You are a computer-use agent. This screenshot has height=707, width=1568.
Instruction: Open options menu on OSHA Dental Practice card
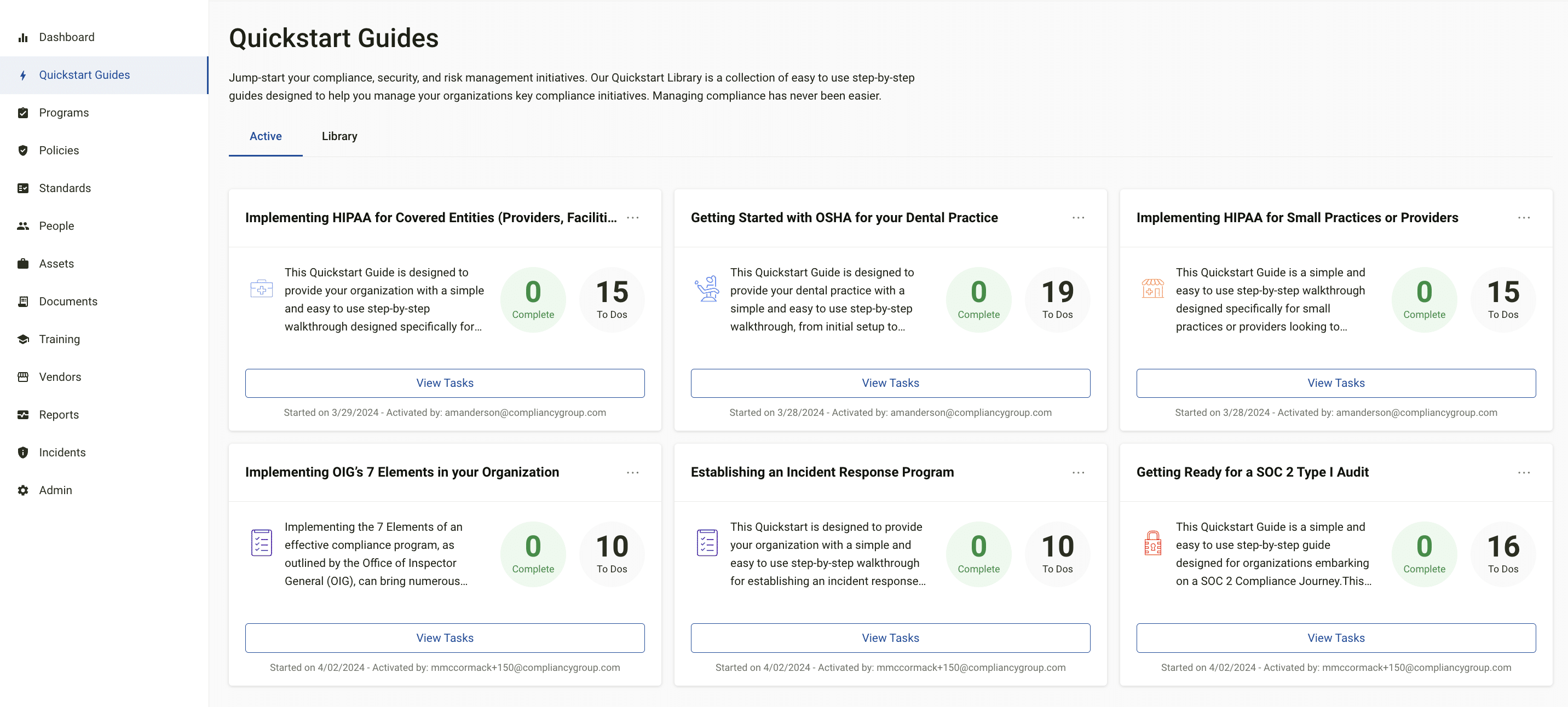pyautogui.click(x=1078, y=217)
